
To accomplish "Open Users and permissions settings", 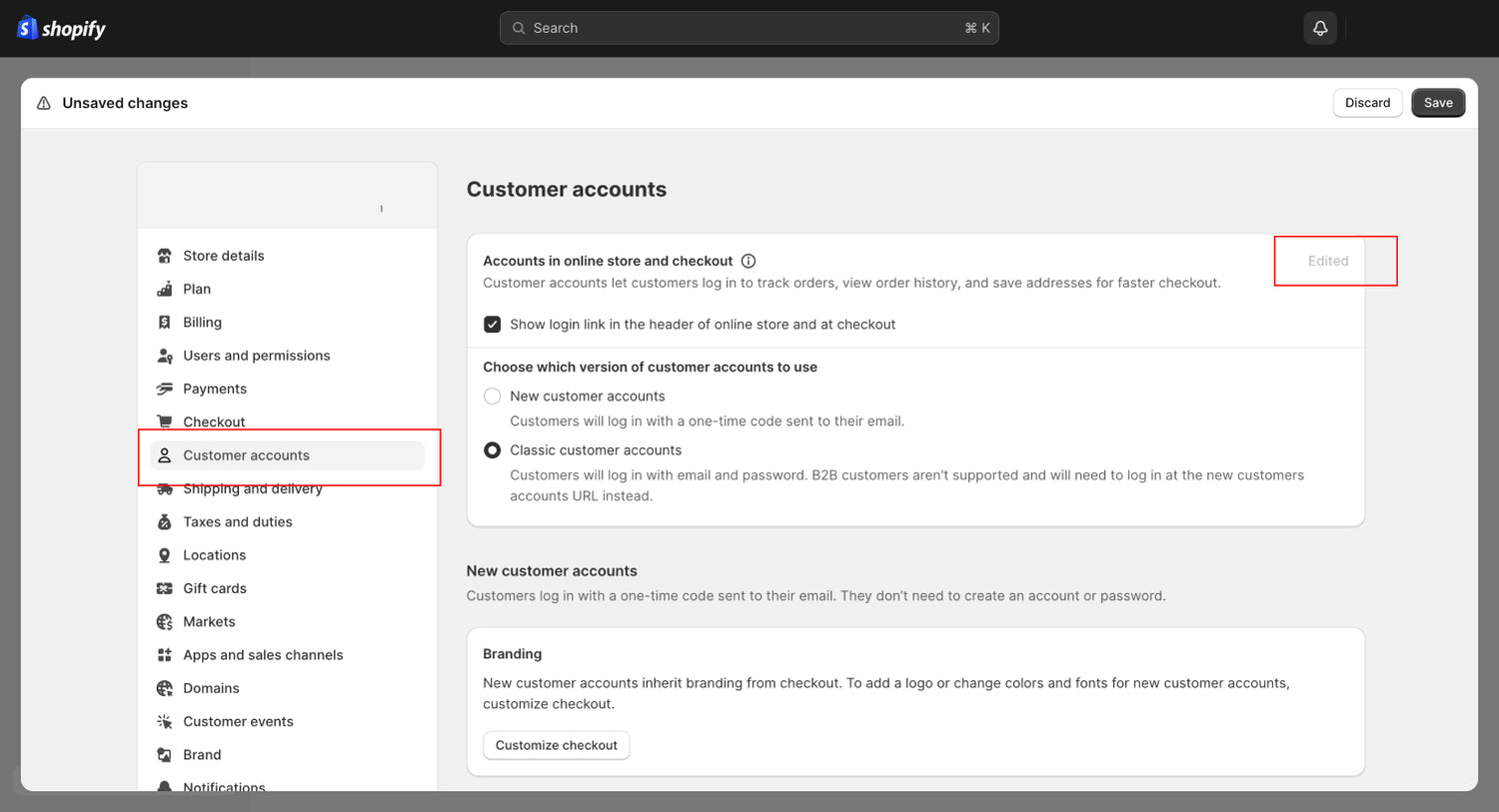I will coord(256,356).
